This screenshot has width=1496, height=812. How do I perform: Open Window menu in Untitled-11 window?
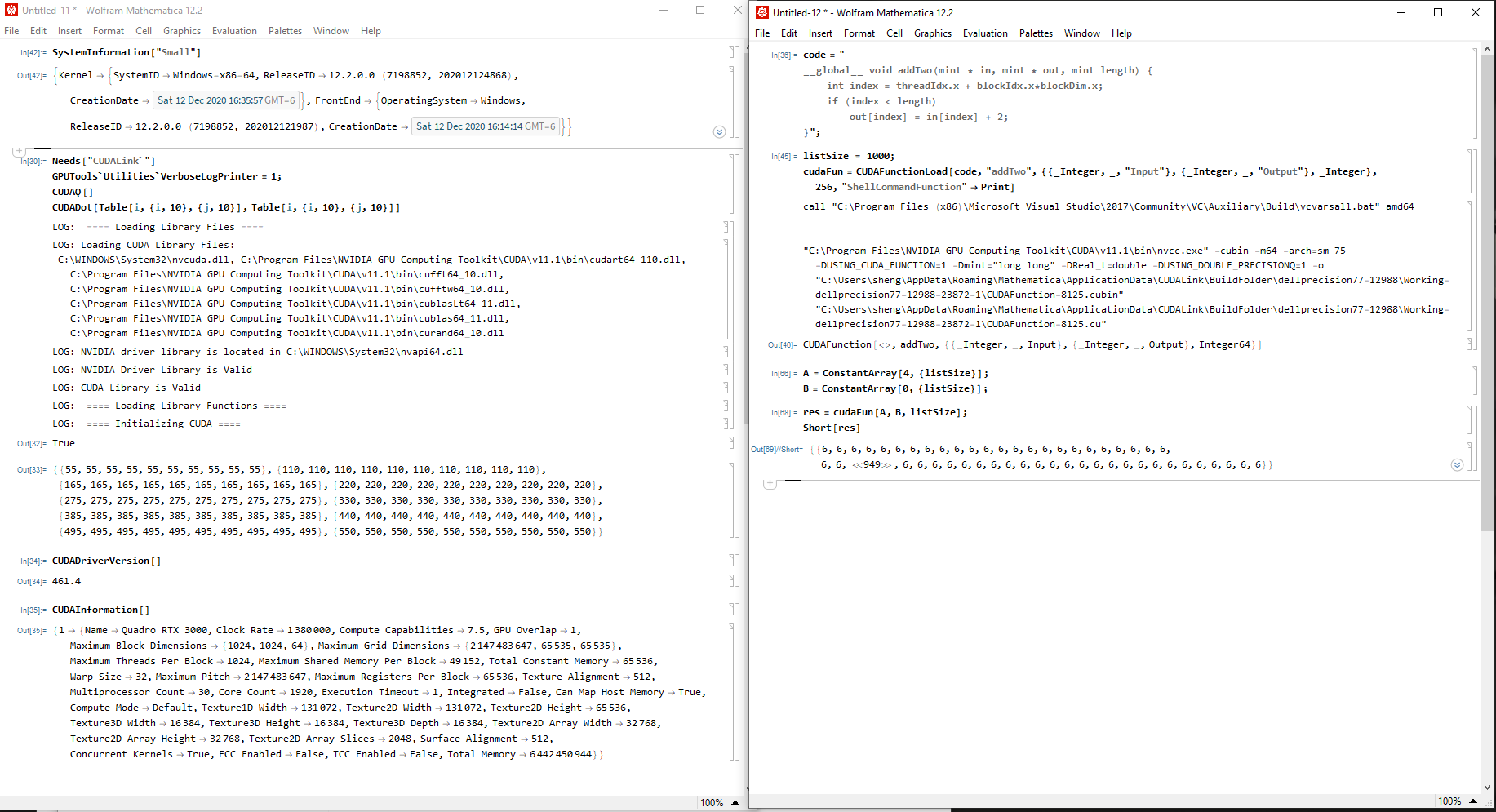click(331, 31)
